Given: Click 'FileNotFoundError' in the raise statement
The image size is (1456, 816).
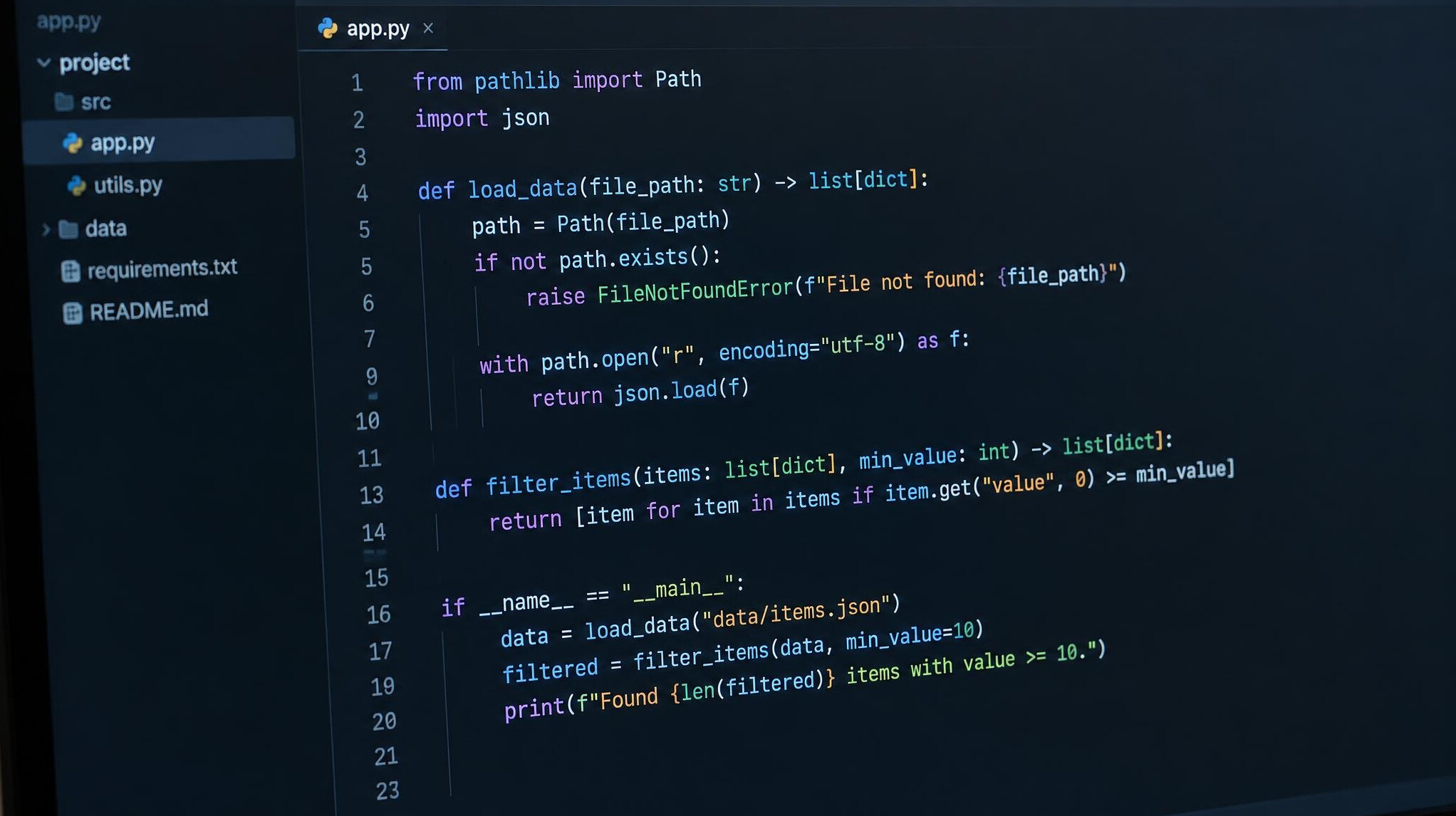Looking at the screenshot, I should (x=695, y=291).
